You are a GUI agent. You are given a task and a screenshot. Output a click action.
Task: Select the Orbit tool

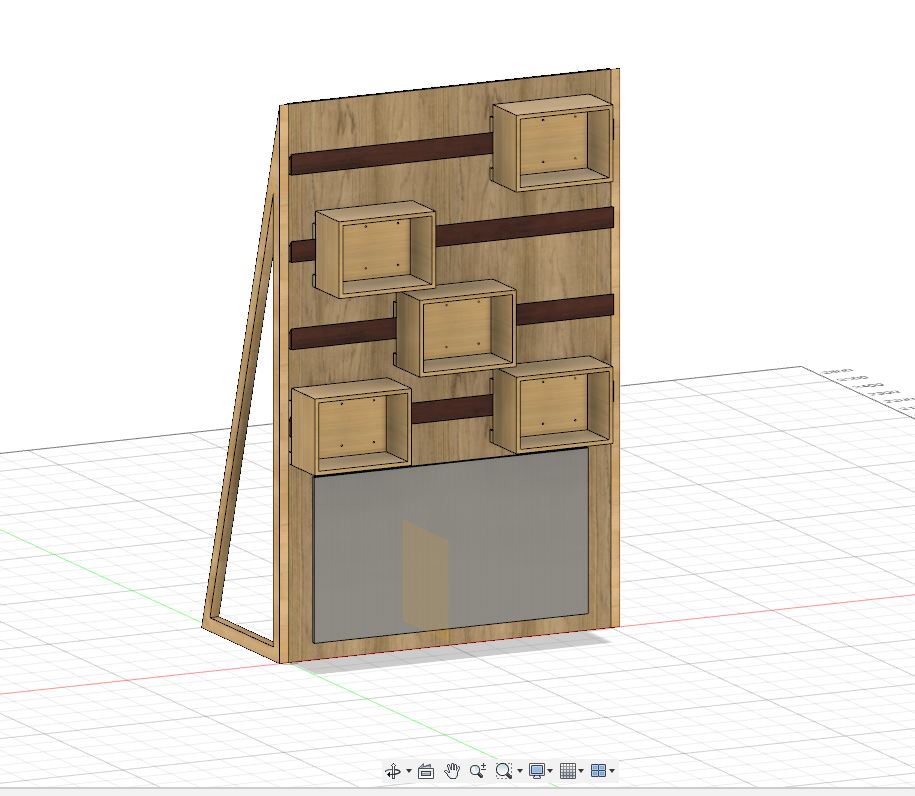point(393,771)
